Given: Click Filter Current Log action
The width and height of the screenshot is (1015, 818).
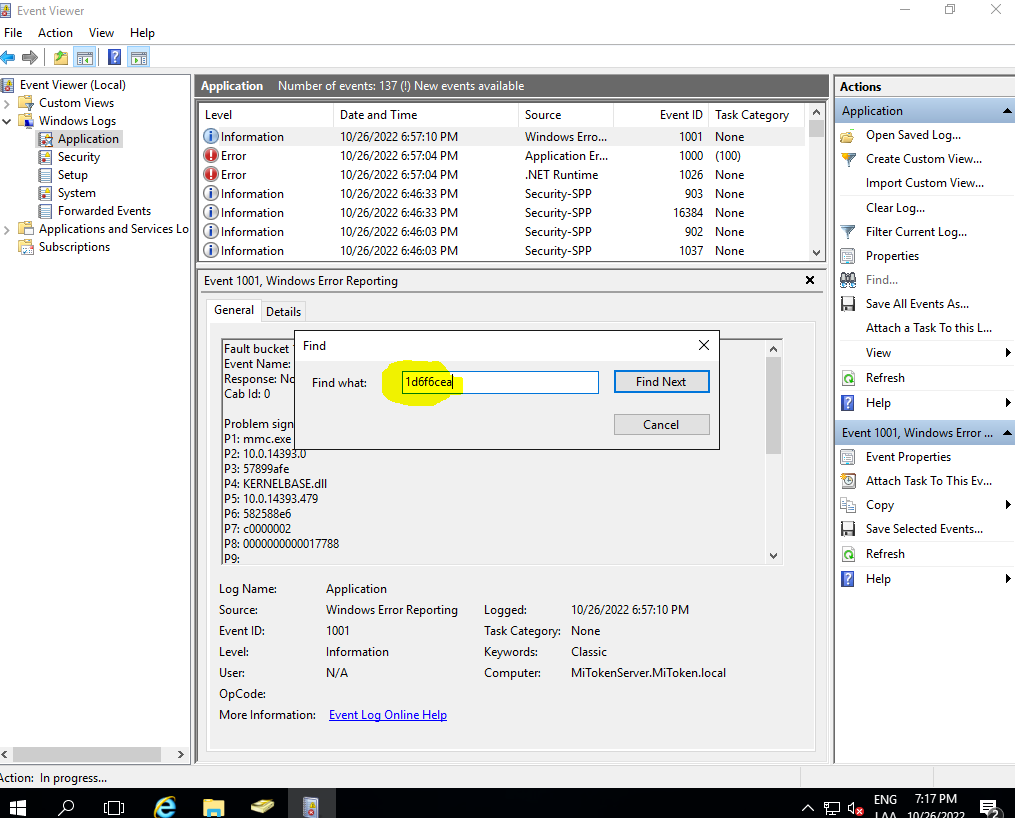Looking at the screenshot, I should point(916,232).
